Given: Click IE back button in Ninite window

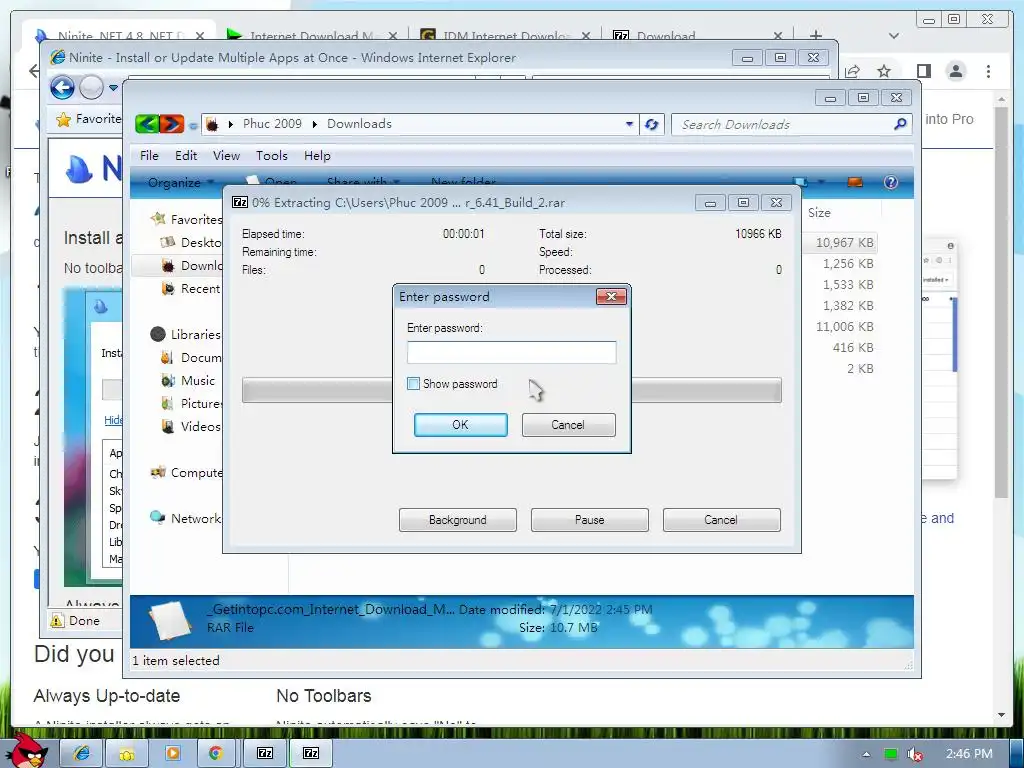Looking at the screenshot, I should (x=63, y=87).
